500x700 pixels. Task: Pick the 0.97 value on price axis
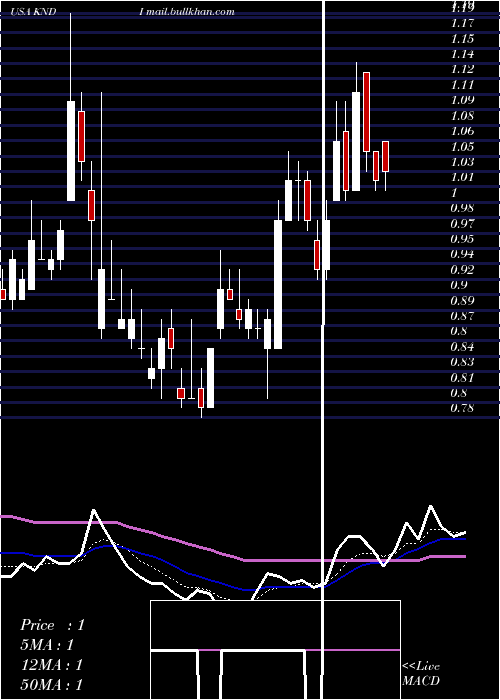coord(462,224)
